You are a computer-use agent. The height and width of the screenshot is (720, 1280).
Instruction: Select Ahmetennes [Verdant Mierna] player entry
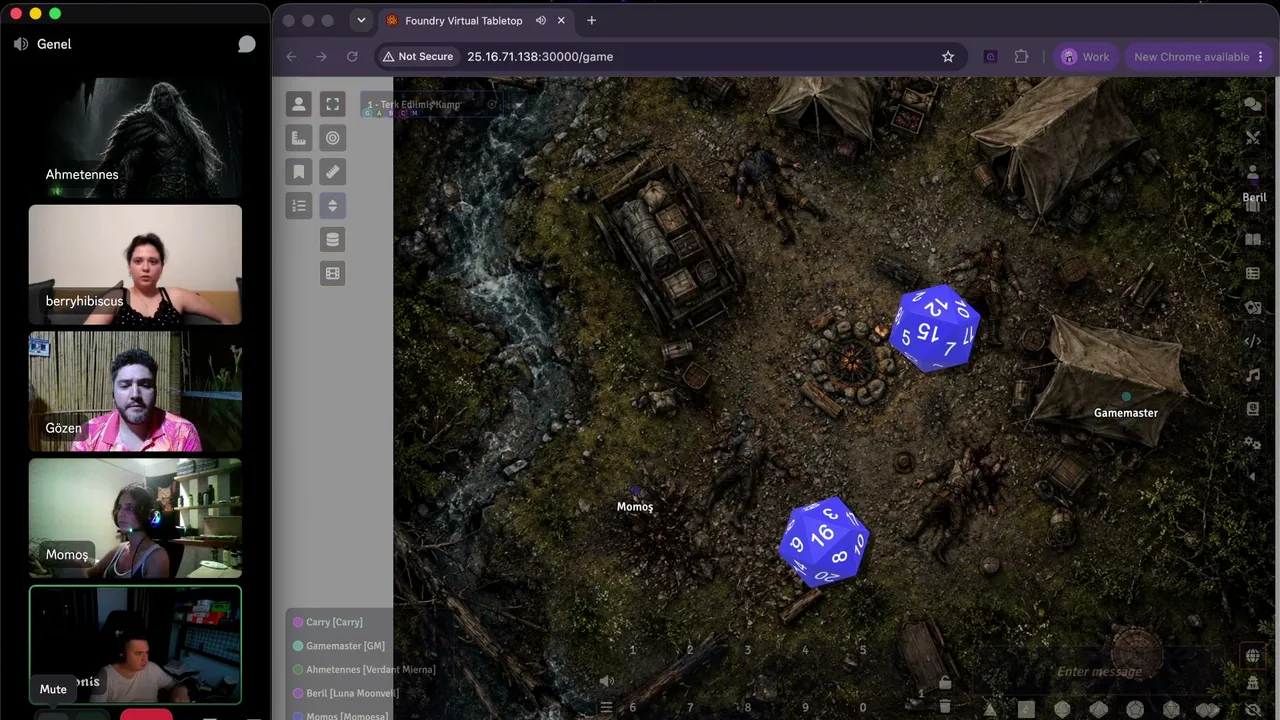(x=364, y=670)
